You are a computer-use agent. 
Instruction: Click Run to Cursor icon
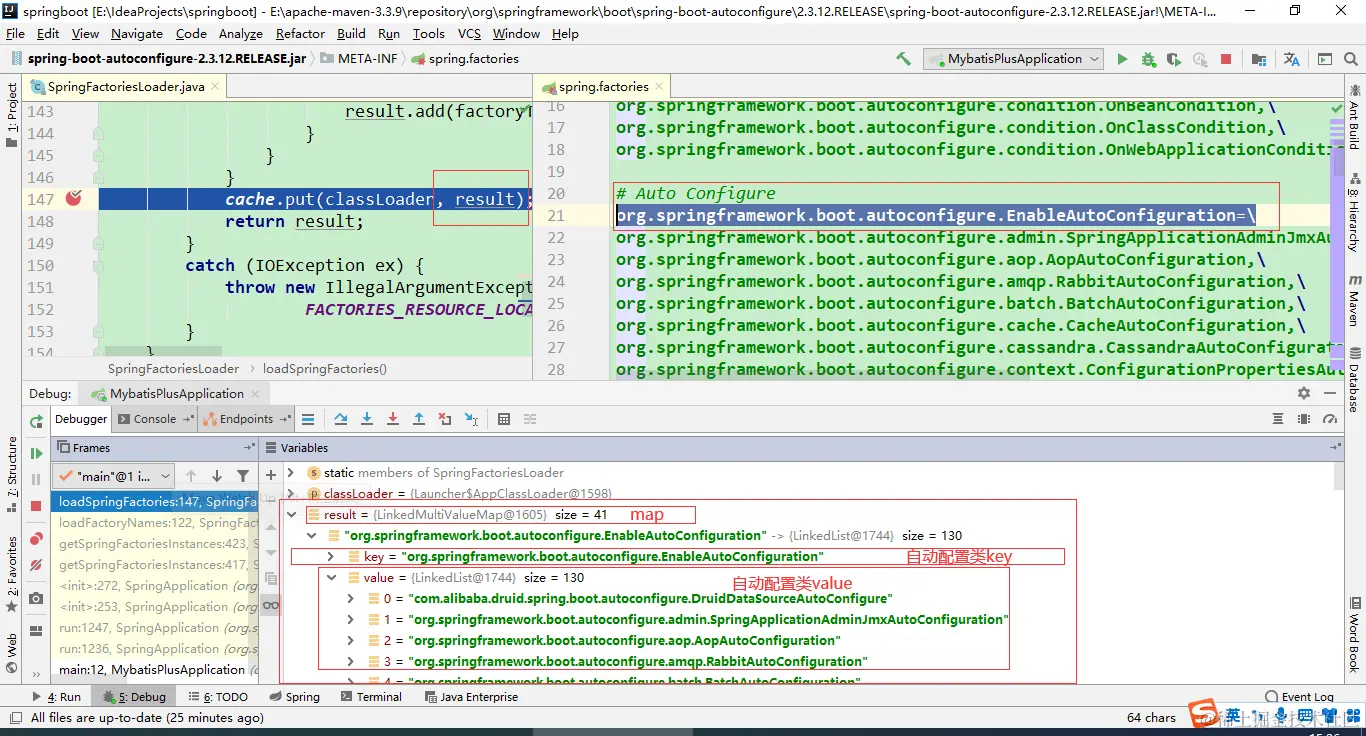[471, 419]
